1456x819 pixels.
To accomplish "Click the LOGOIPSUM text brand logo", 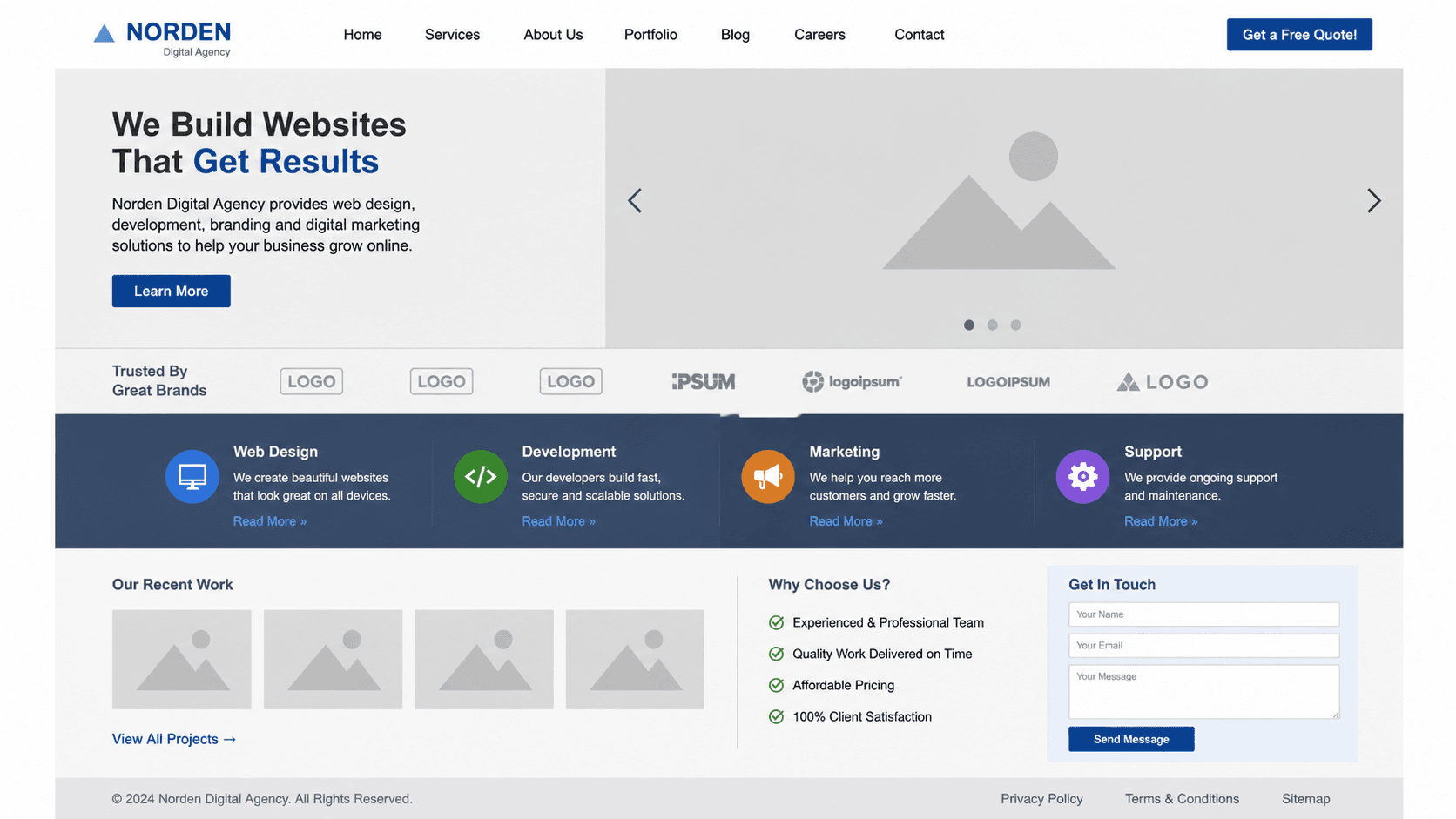I will 1008,382.
